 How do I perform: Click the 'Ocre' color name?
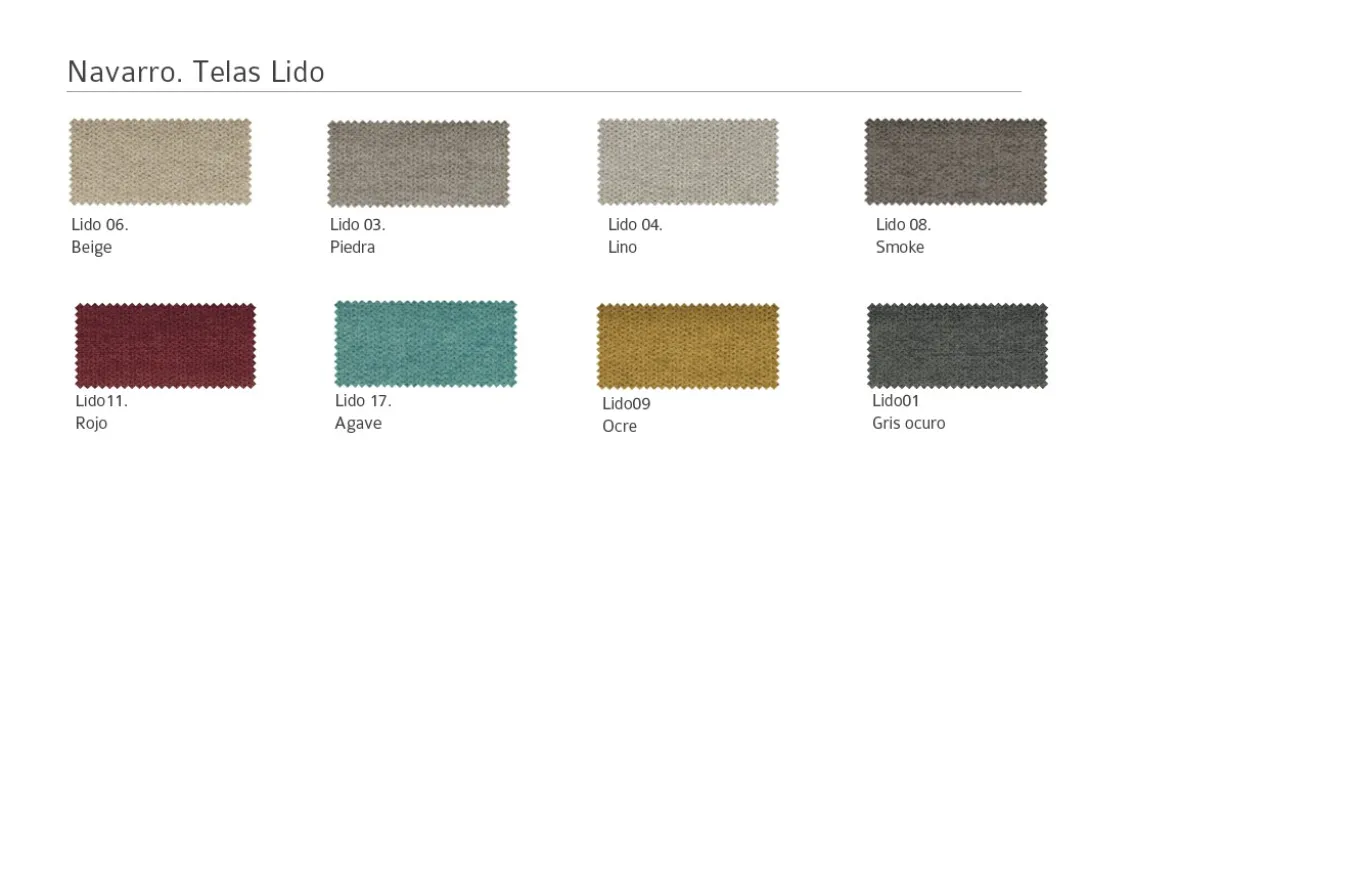click(x=619, y=426)
